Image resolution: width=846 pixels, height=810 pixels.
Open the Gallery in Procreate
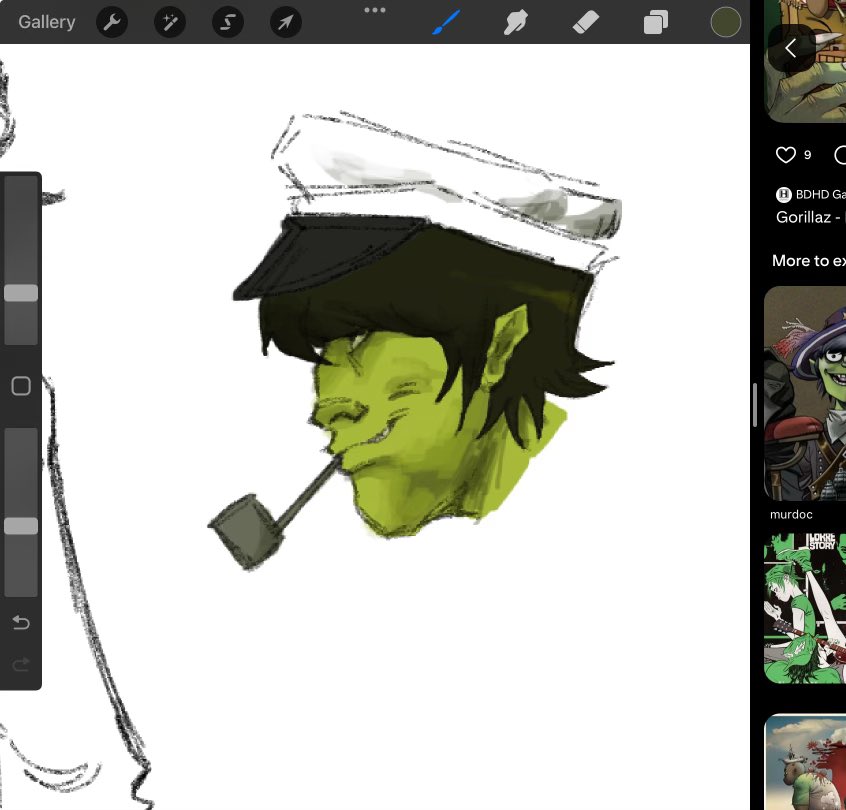click(46, 22)
